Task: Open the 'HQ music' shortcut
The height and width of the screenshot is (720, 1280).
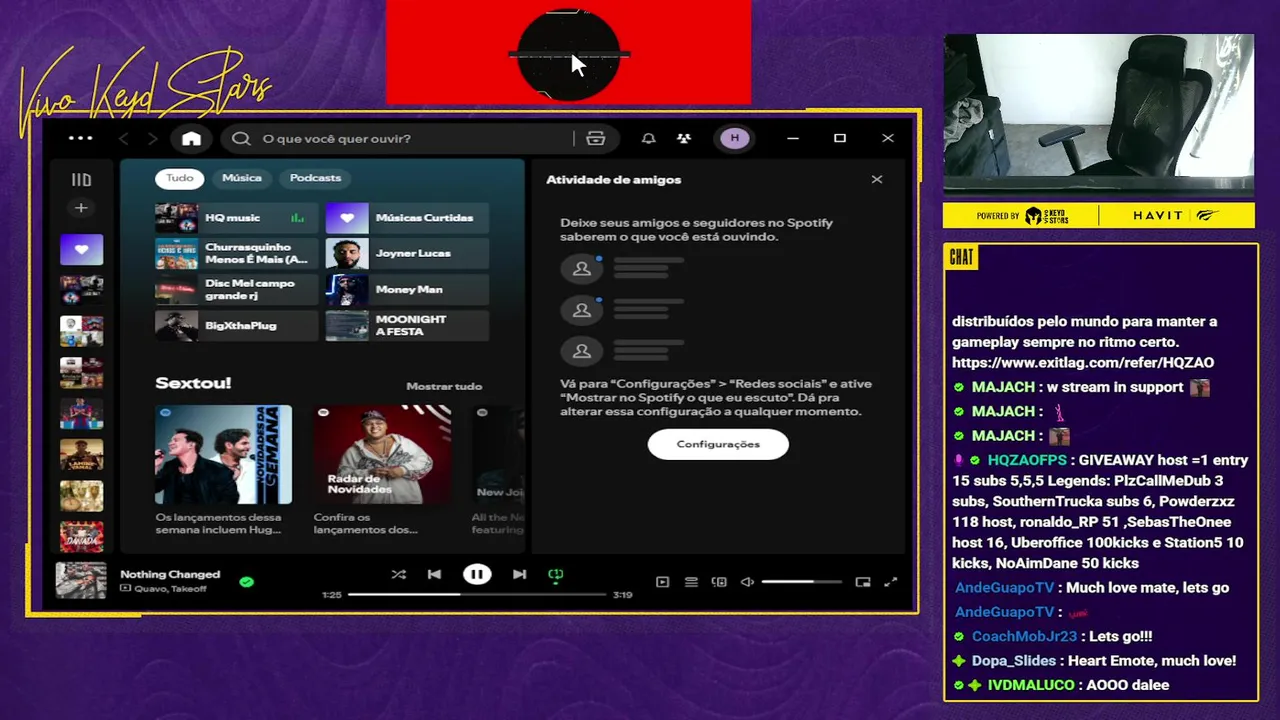Action: coord(236,217)
